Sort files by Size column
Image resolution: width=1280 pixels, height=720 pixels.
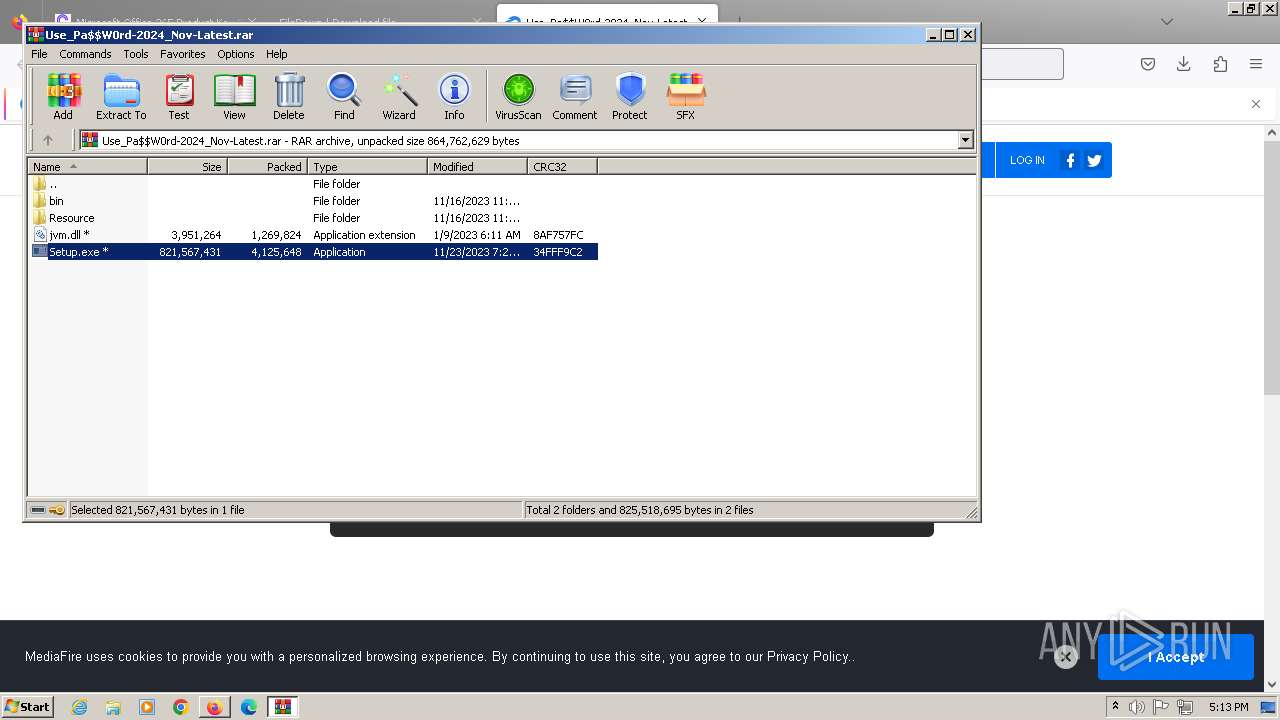pos(188,166)
